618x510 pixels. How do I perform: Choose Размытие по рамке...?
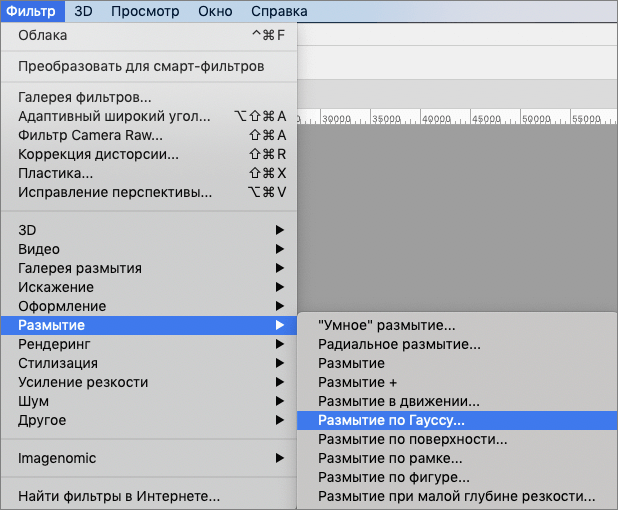(x=457, y=458)
